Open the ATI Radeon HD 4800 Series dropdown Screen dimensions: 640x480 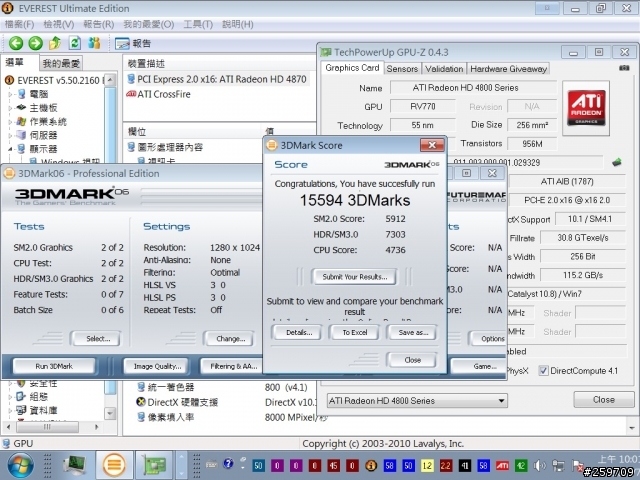[x=417, y=401]
